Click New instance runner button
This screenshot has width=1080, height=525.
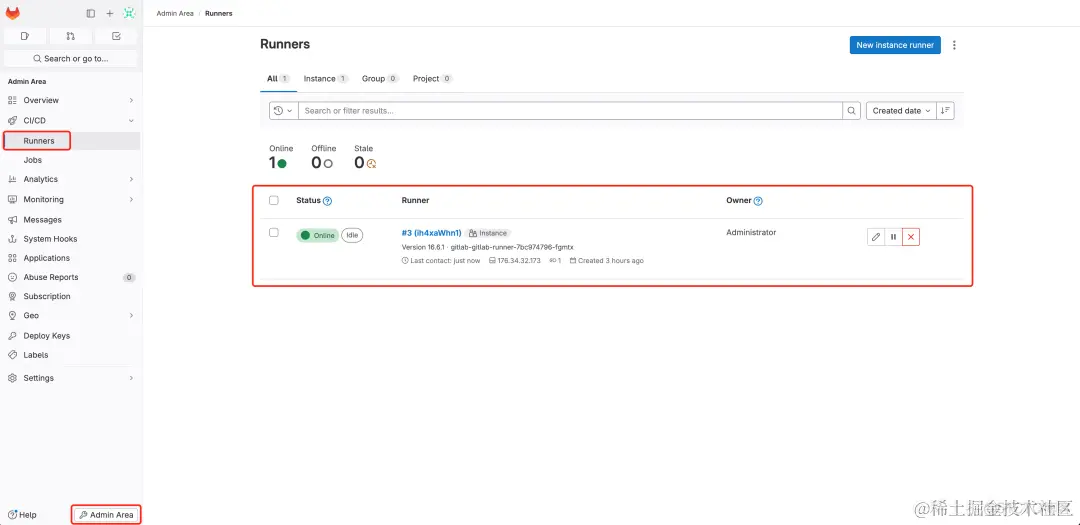(x=895, y=45)
